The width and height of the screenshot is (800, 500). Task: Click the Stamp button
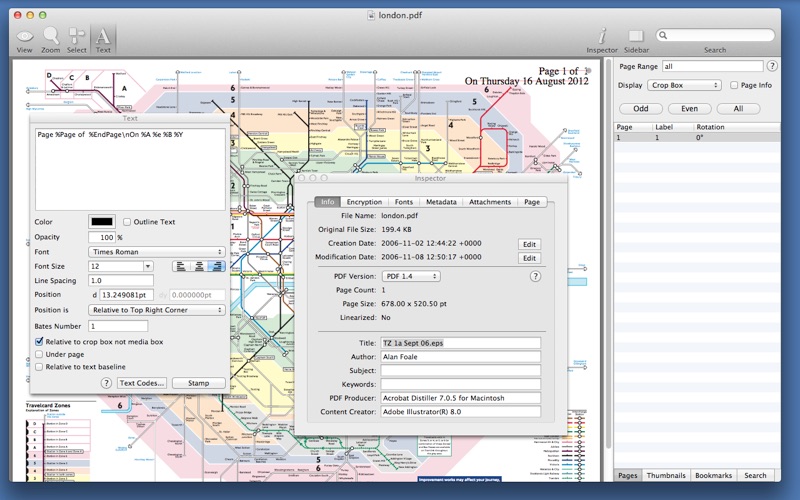[198, 383]
